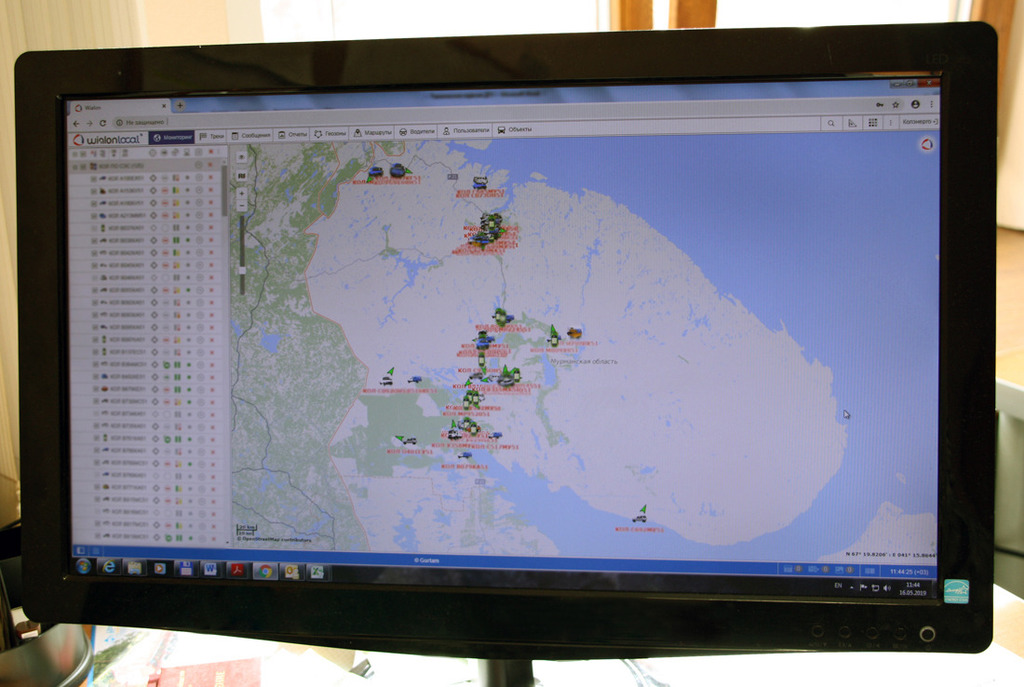Show hidden tray icons arrow

(x=852, y=588)
